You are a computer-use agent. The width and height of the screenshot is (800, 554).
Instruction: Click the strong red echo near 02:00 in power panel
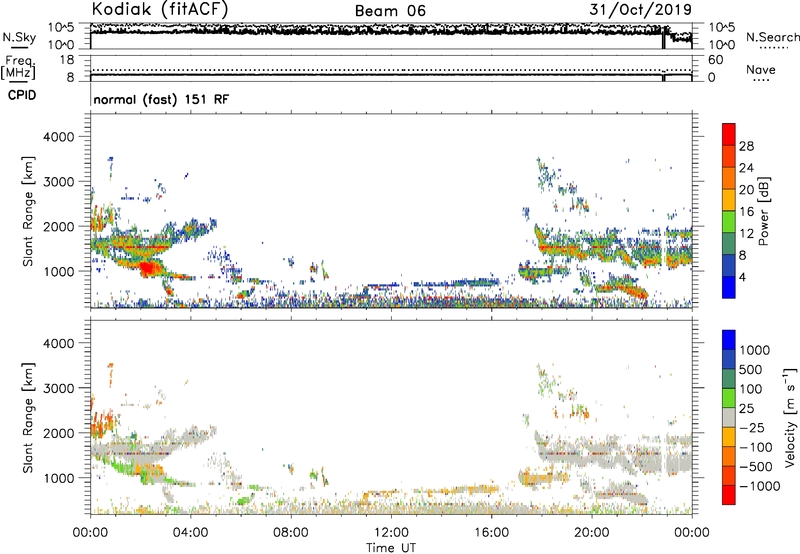[148, 268]
